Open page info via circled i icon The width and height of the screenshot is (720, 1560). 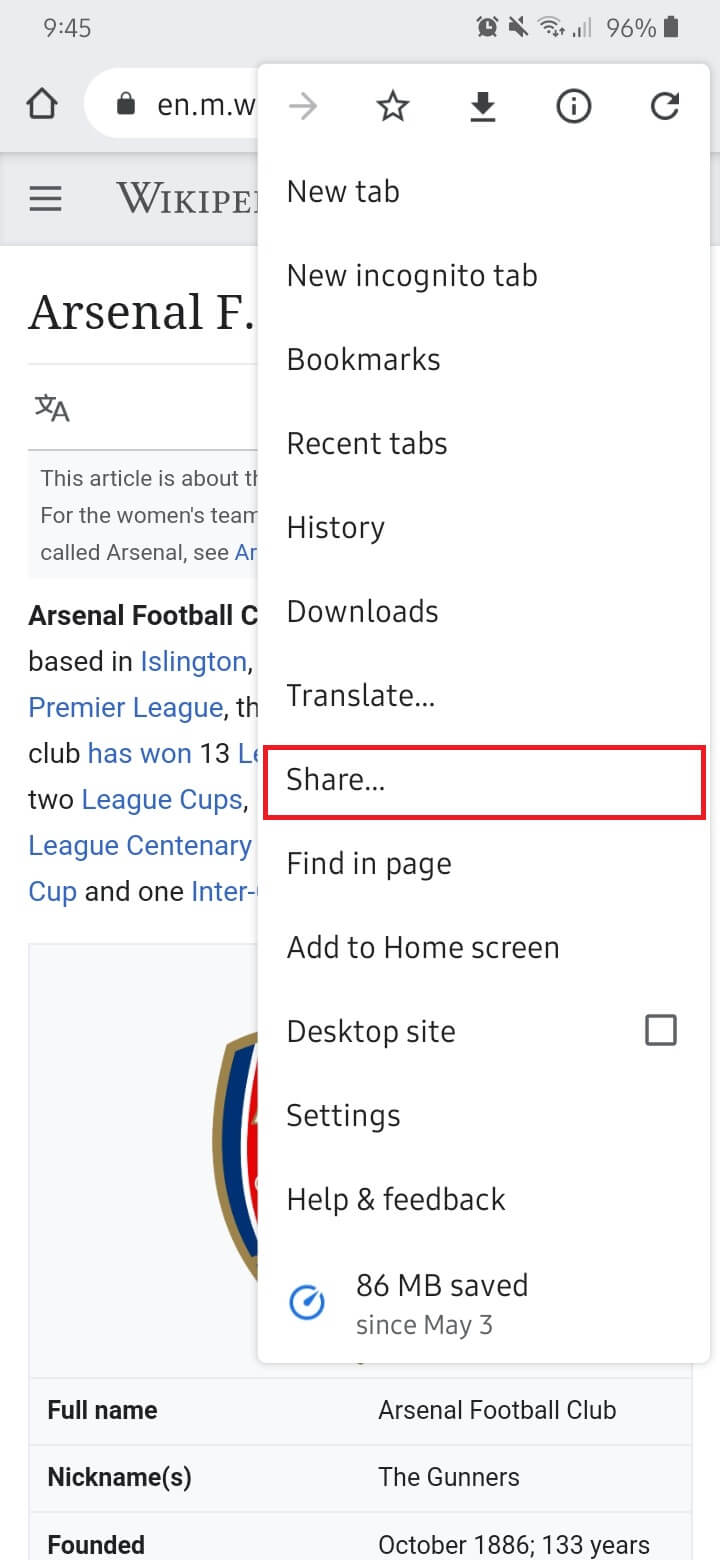[x=574, y=106]
